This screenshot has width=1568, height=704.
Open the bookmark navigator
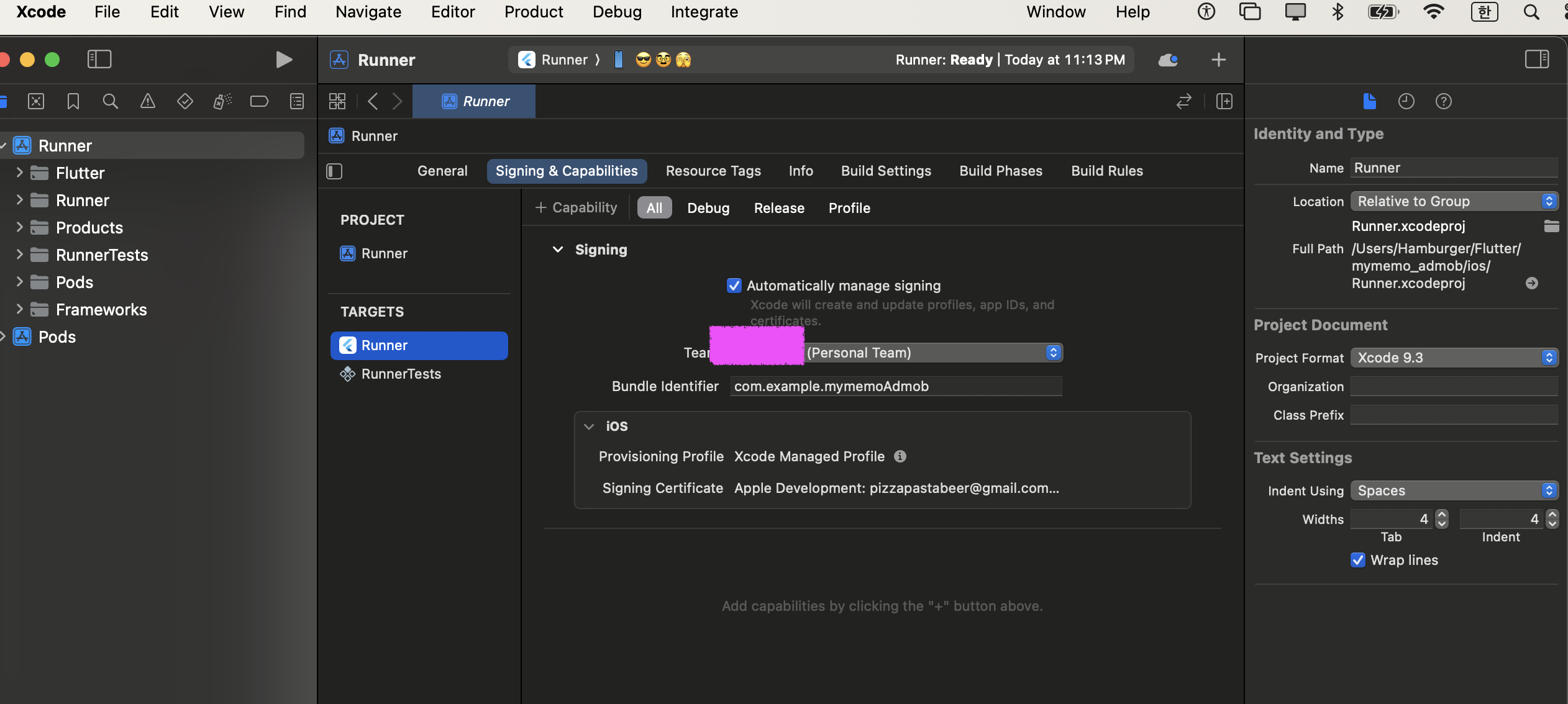coord(73,101)
